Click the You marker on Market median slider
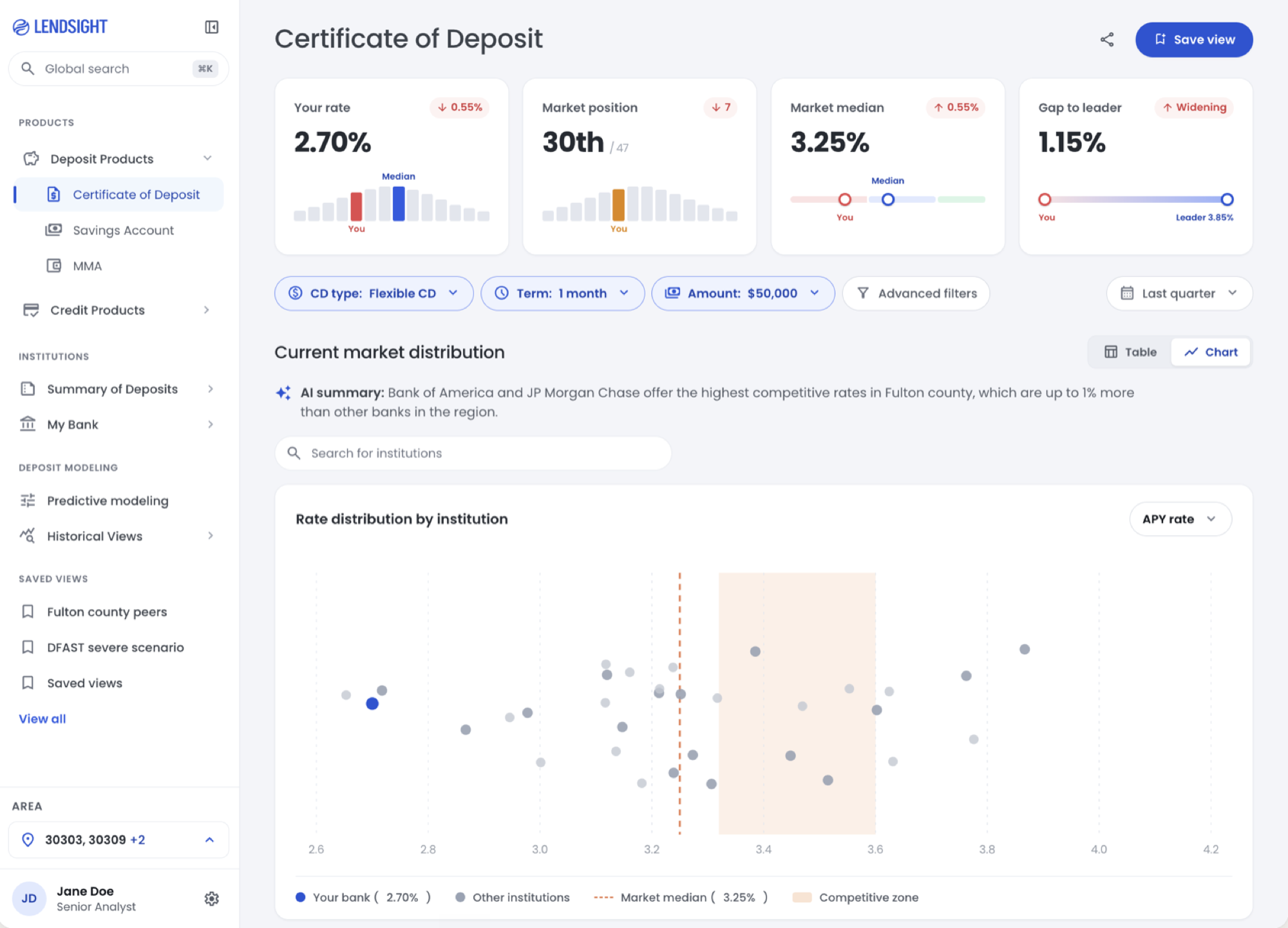 click(844, 200)
